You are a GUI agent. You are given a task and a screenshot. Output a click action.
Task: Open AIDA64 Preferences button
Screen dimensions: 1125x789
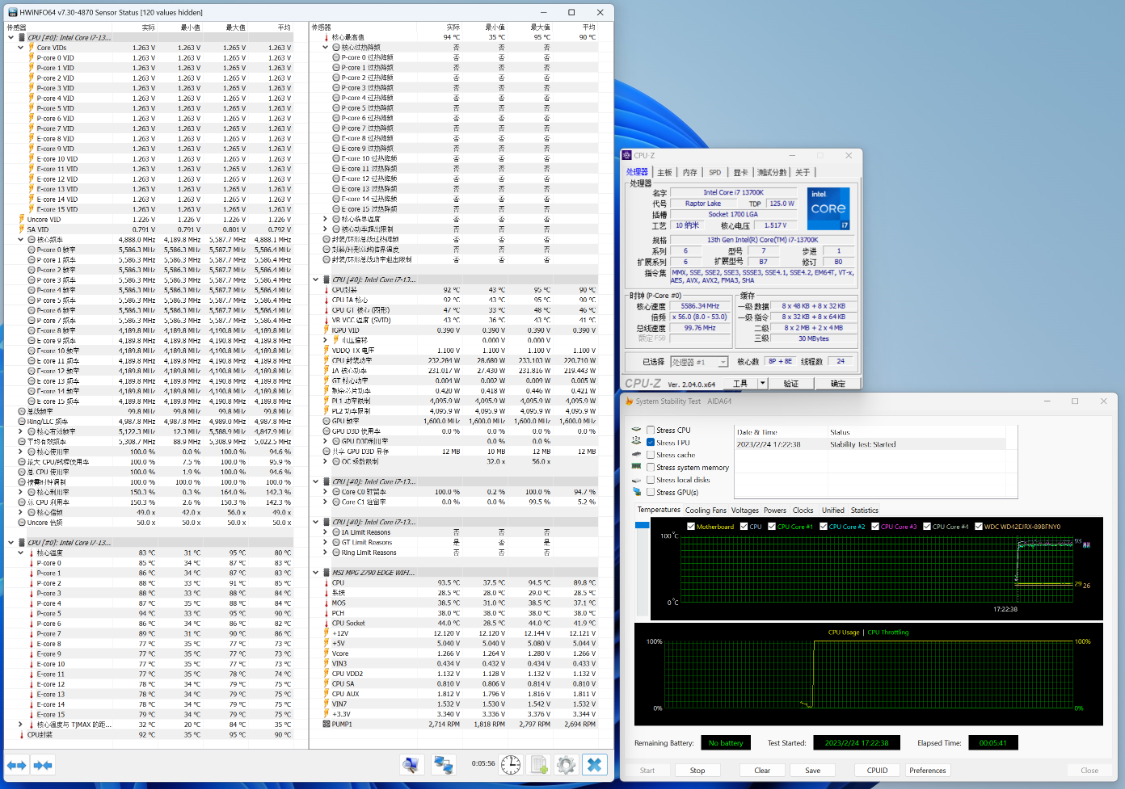point(928,770)
